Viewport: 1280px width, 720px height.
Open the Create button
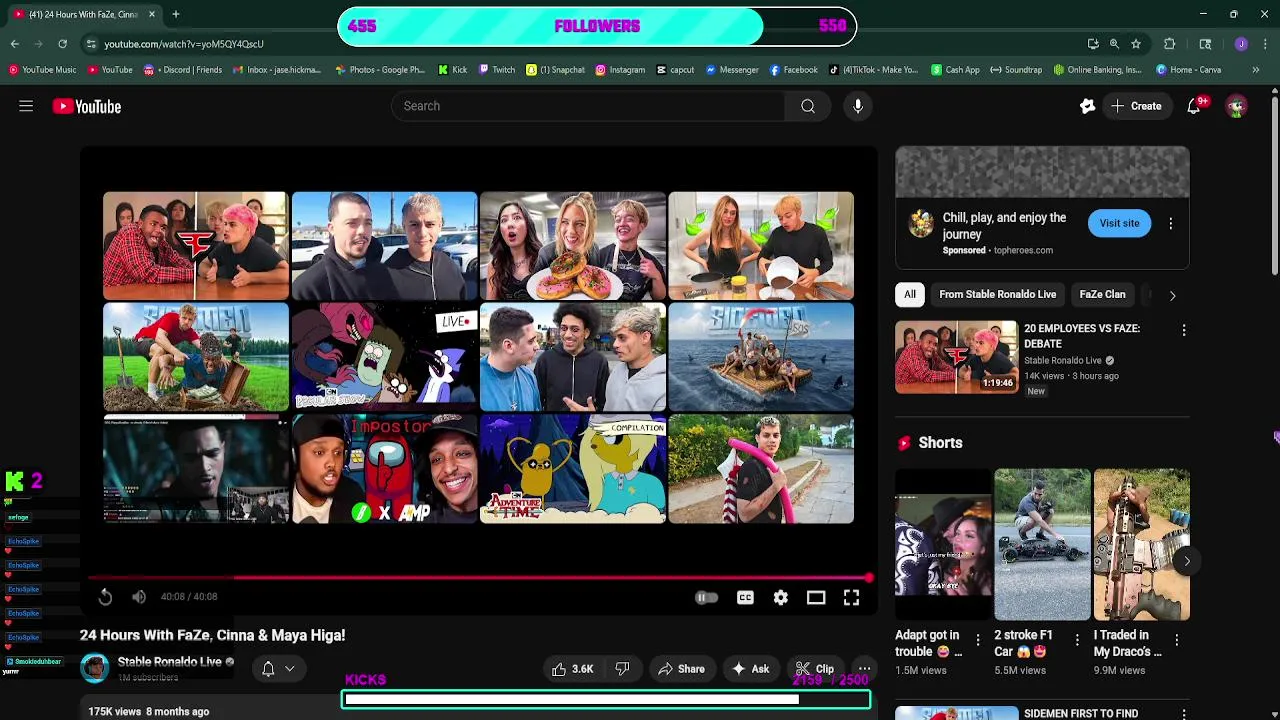(x=1136, y=106)
